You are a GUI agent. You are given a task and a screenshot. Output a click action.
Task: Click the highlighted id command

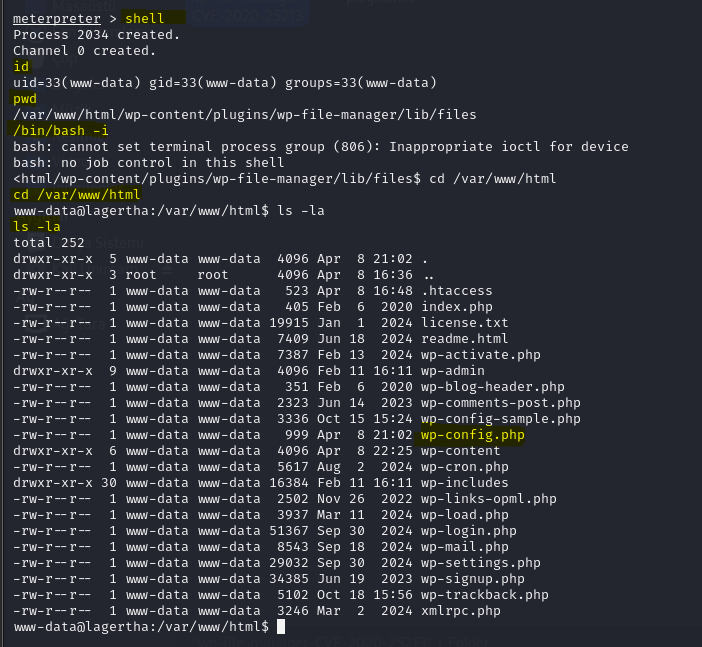[x=21, y=67]
